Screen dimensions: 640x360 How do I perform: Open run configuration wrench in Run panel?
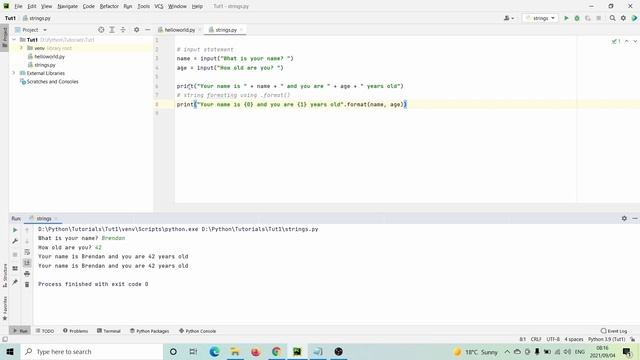point(15,241)
